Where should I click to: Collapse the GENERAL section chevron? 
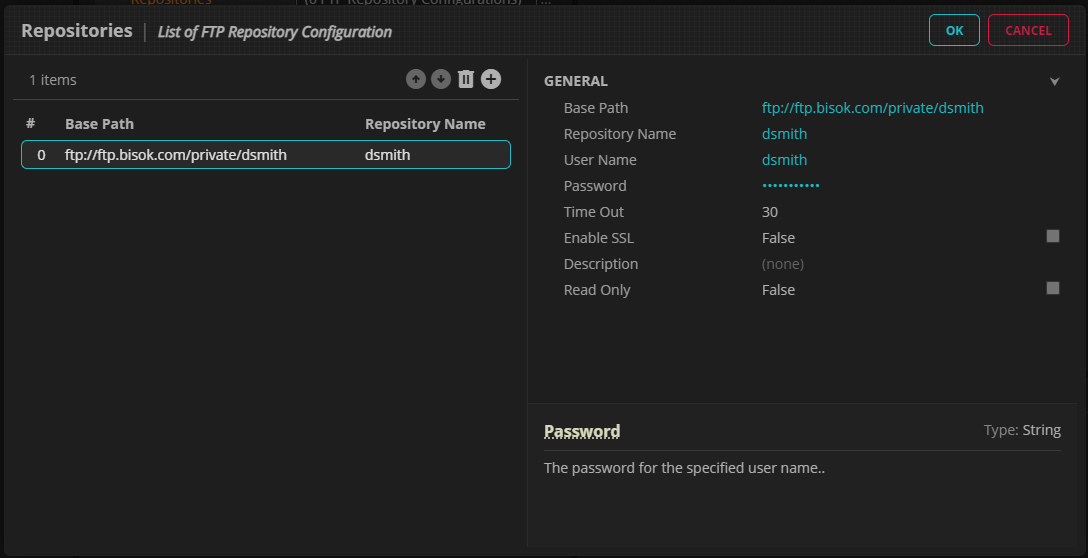1054,82
